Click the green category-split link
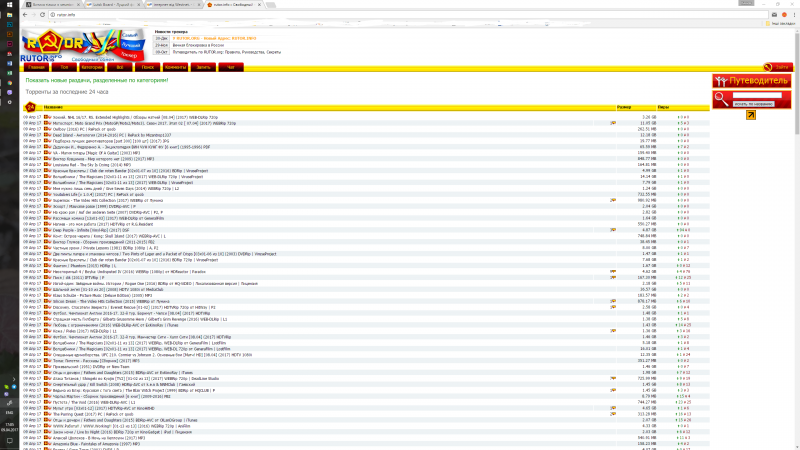The height and width of the screenshot is (450, 800). (97, 79)
